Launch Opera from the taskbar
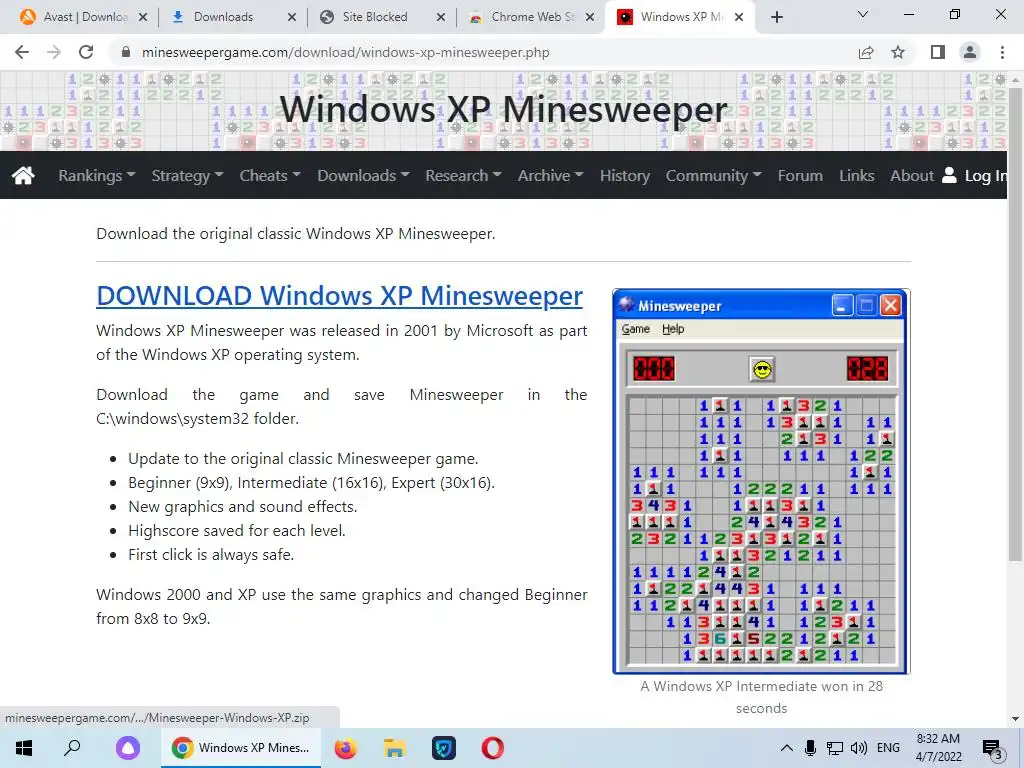Viewport: 1024px width, 768px height. pos(492,748)
